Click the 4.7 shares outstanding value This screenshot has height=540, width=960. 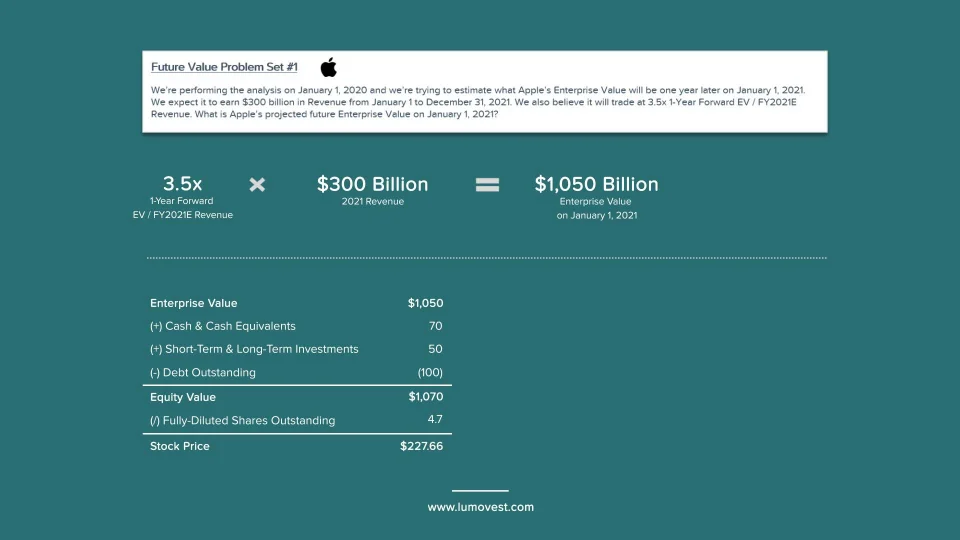tap(435, 420)
